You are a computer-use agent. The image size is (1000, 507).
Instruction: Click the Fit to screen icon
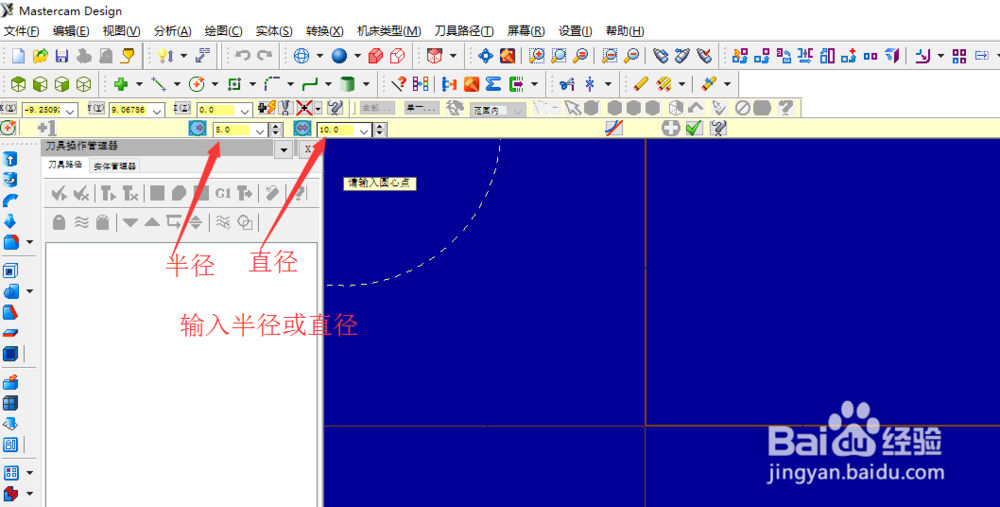point(486,56)
